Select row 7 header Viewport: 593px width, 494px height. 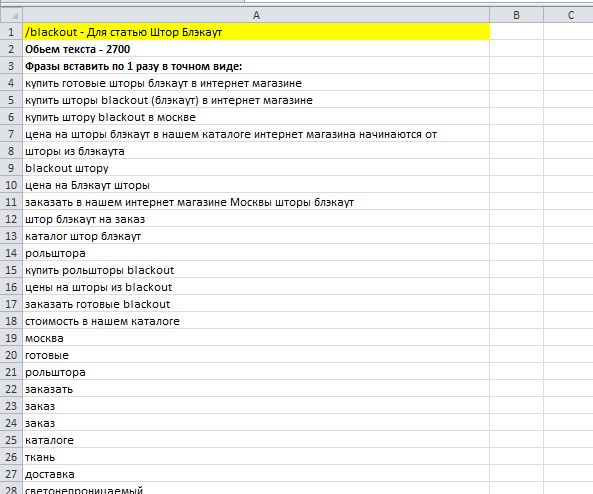[x=11, y=134]
